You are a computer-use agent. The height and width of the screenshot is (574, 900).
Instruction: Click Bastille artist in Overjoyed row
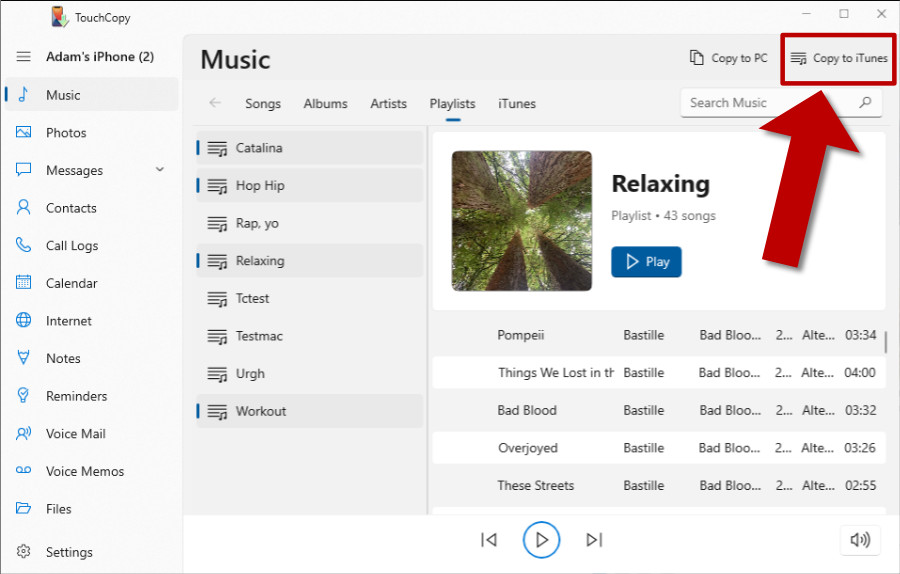[x=643, y=448]
